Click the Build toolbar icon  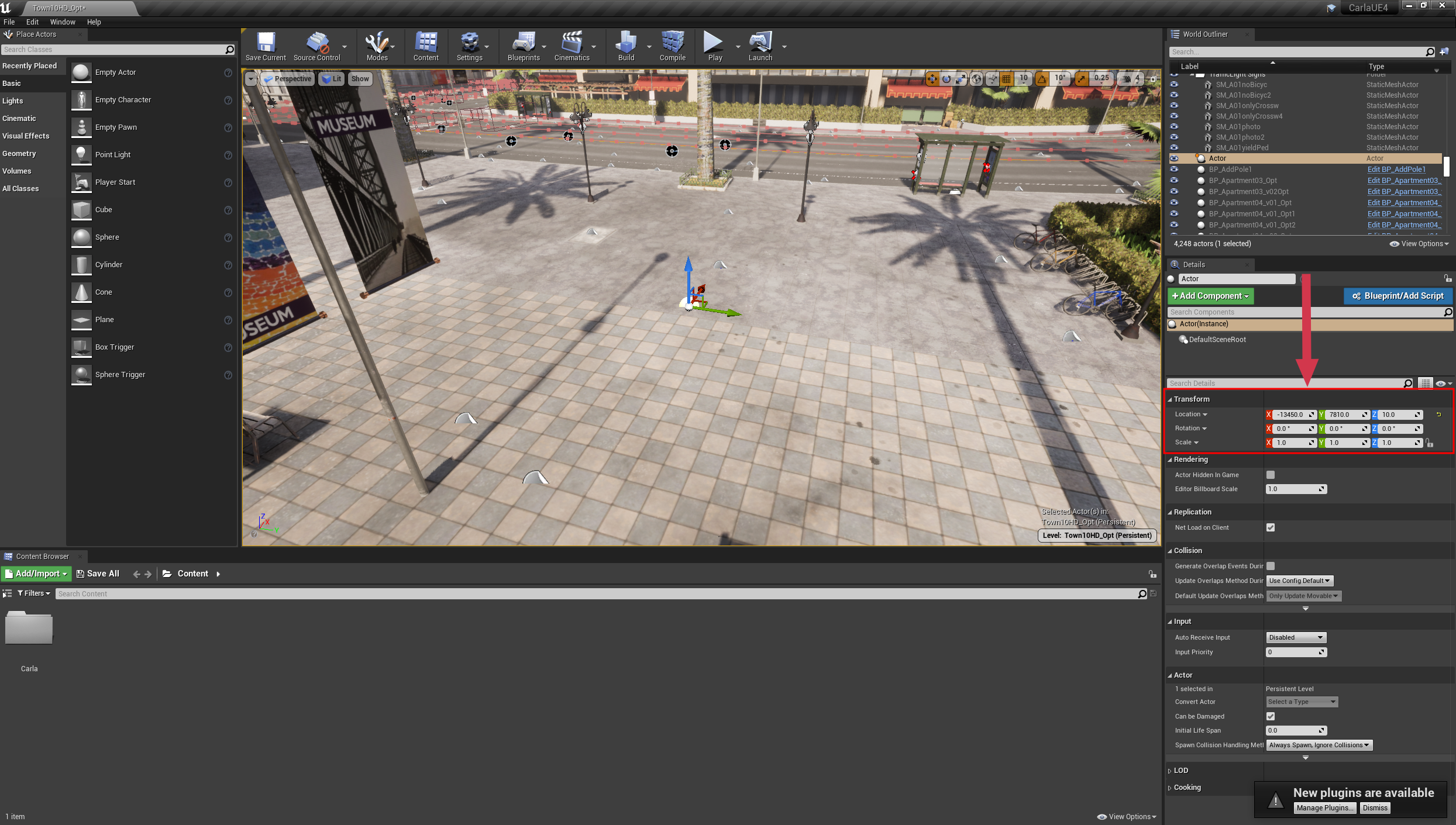click(x=626, y=43)
